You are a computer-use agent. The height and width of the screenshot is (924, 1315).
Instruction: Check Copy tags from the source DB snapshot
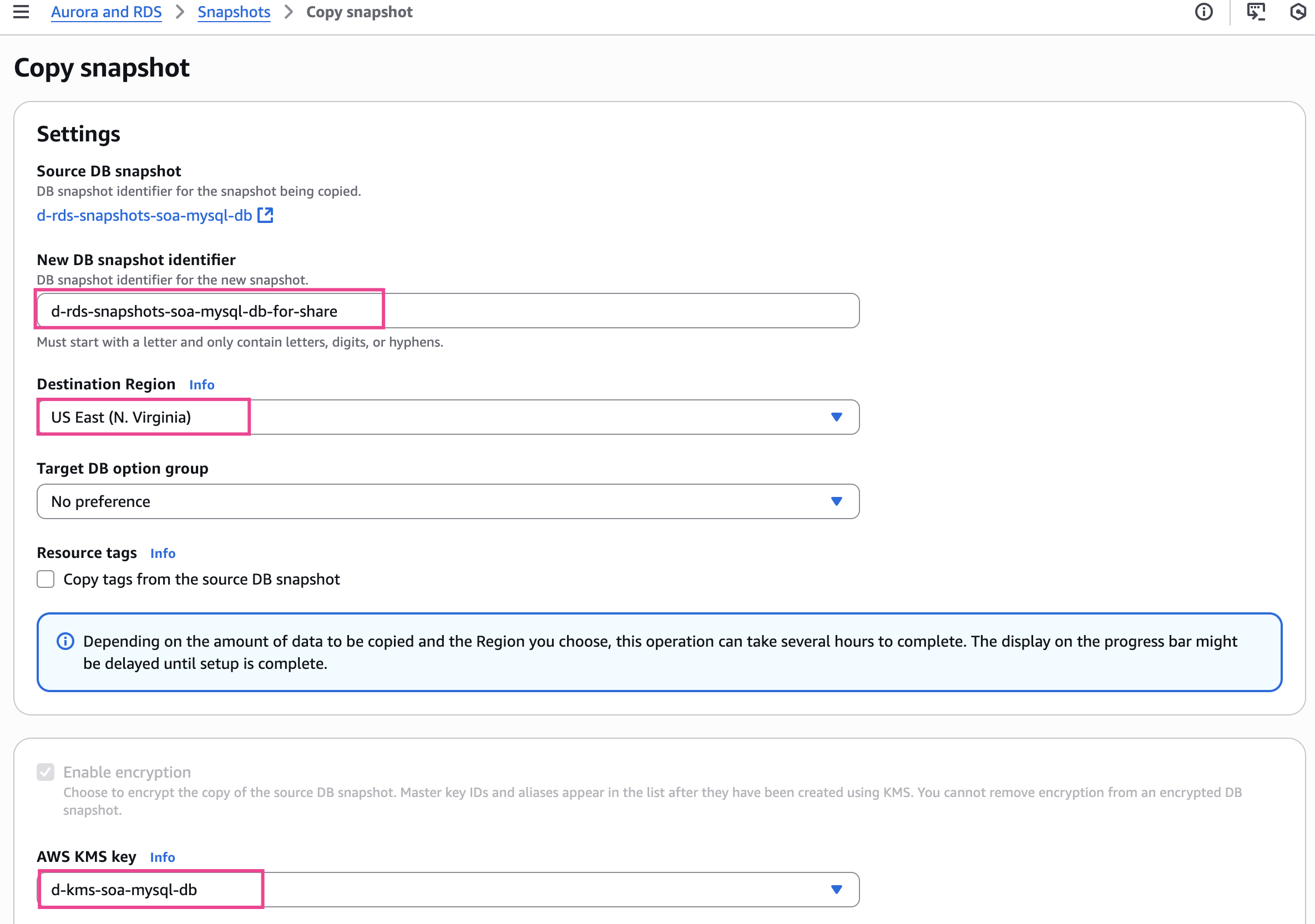click(46, 580)
